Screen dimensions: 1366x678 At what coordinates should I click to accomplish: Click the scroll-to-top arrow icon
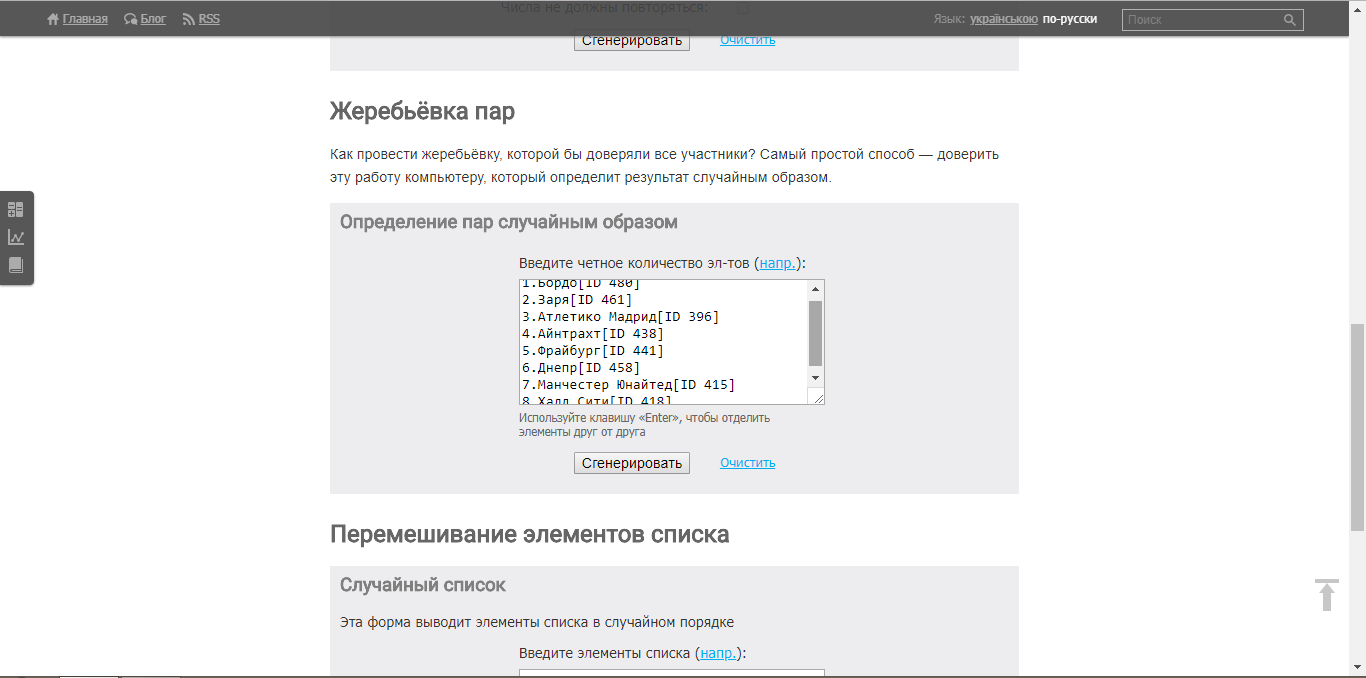point(1326,594)
